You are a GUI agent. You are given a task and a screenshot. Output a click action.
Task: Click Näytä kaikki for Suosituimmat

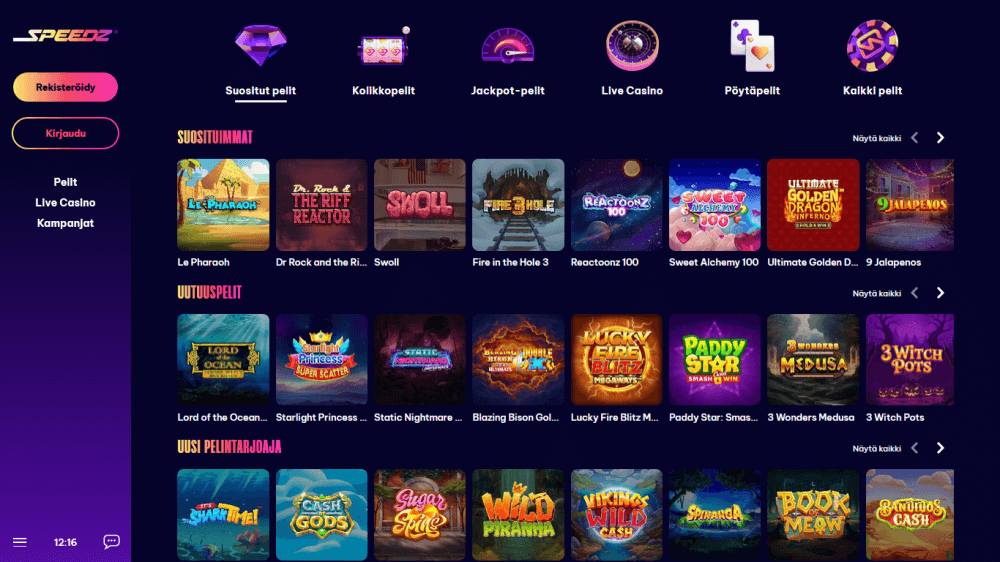pyautogui.click(x=876, y=138)
